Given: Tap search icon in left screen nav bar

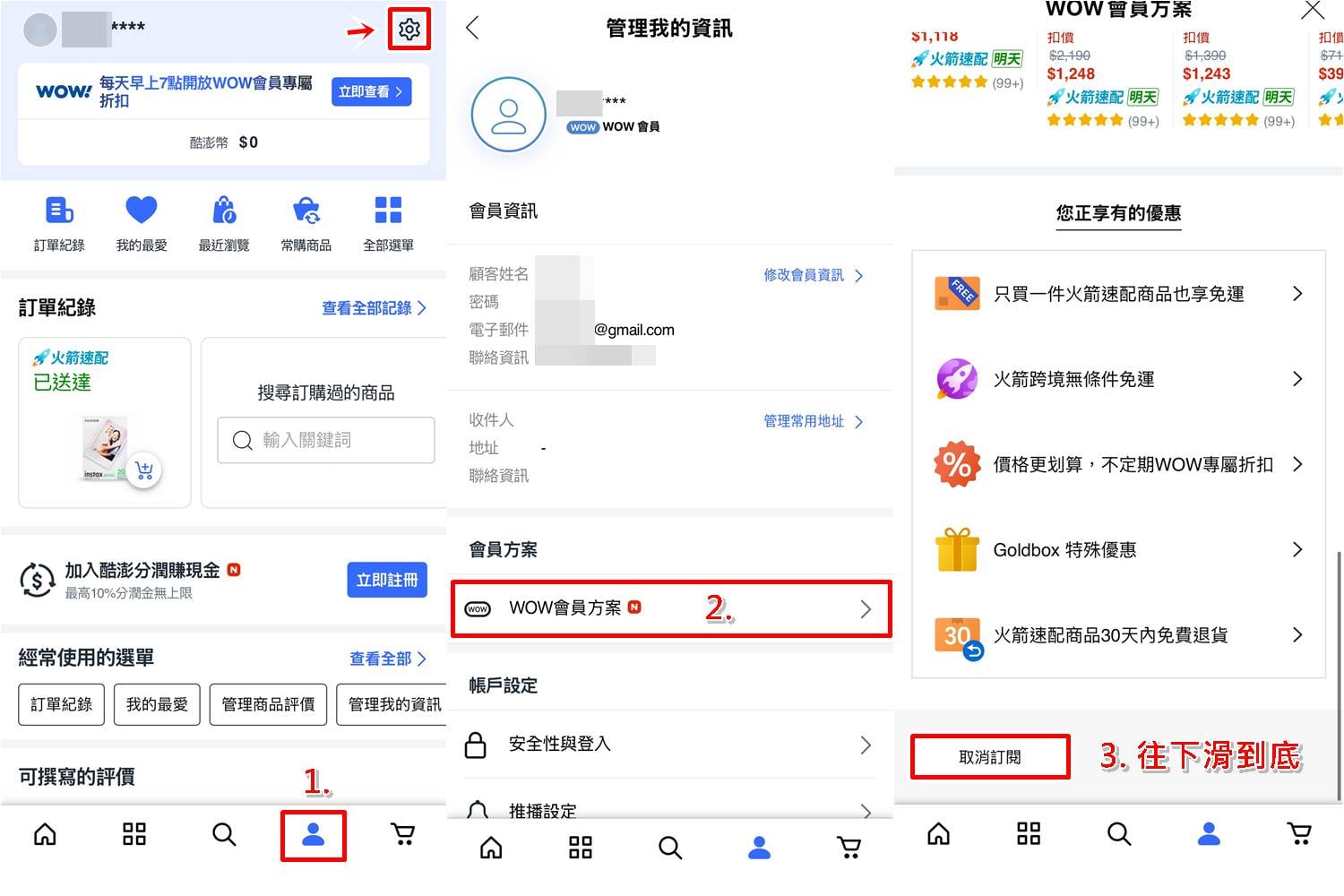Looking at the screenshot, I should coord(224,835).
